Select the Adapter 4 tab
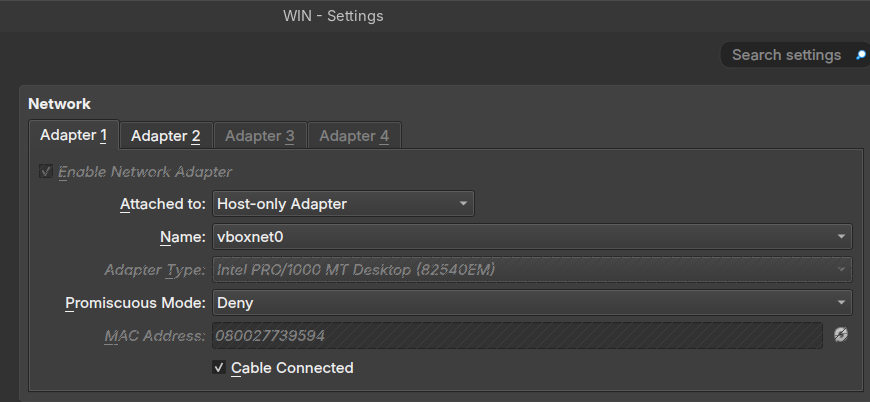 [354, 136]
